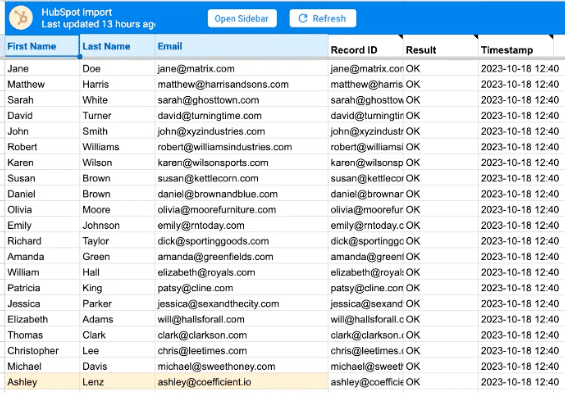565x393 pixels.
Task: Open the Coefficient sidebar
Action: pyautogui.click(x=242, y=18)
